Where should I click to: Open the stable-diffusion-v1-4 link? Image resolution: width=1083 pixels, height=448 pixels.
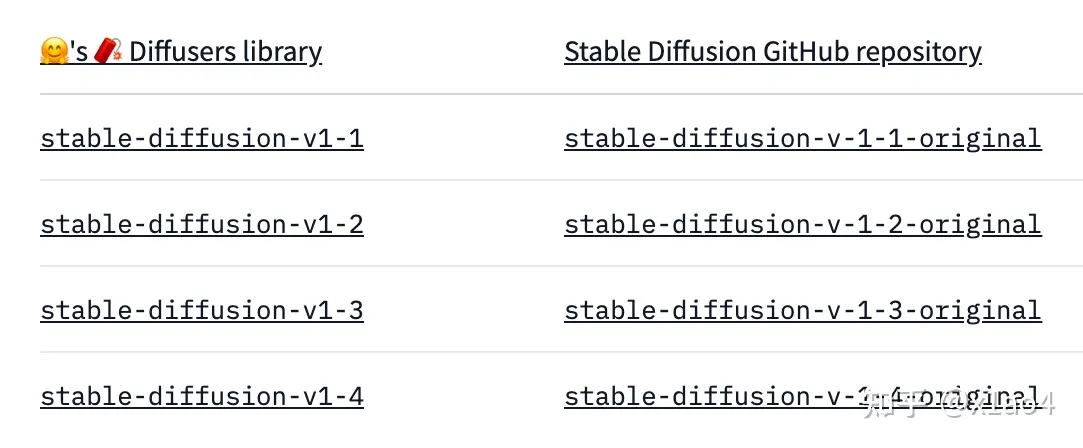point(202,397)
